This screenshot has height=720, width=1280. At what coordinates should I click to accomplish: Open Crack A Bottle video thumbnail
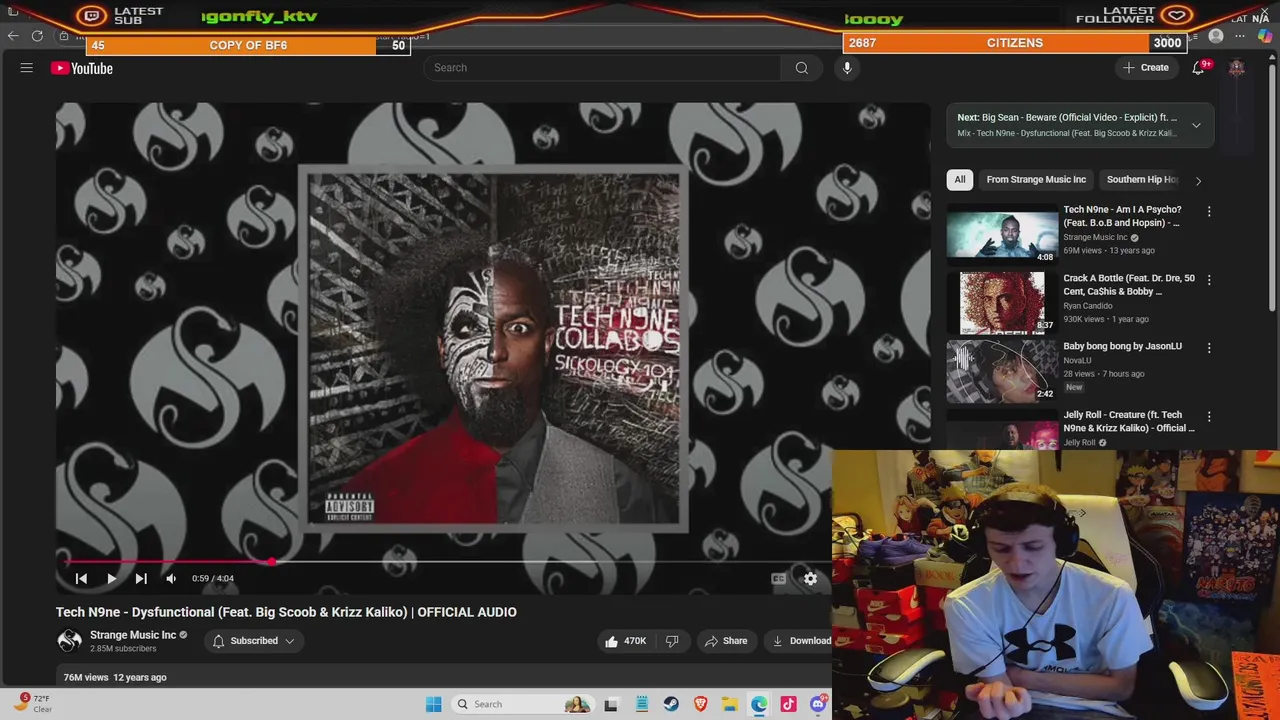pos(1002,303)
